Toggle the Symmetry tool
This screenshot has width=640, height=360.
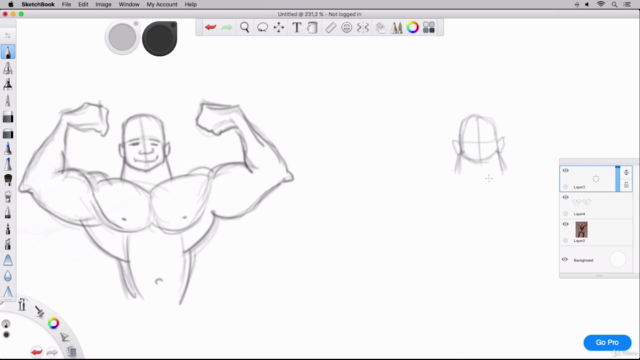coord(363,27)
